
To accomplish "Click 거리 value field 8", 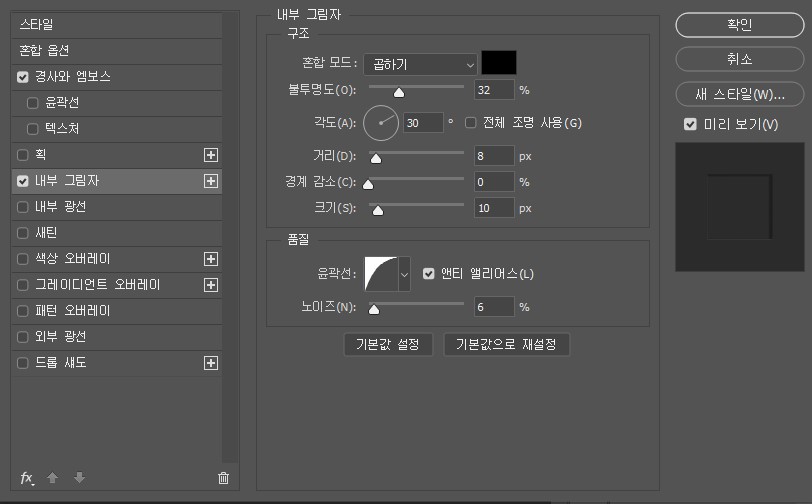I will point(495,156).
